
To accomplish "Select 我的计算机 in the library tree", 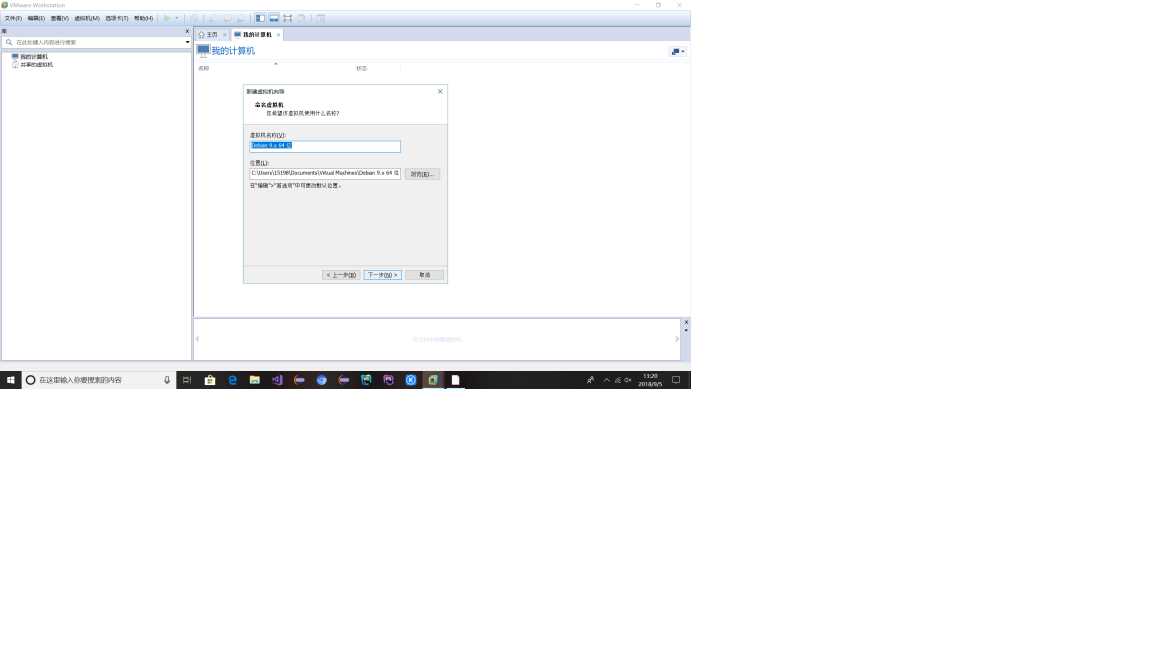I will tap(34, 57).
